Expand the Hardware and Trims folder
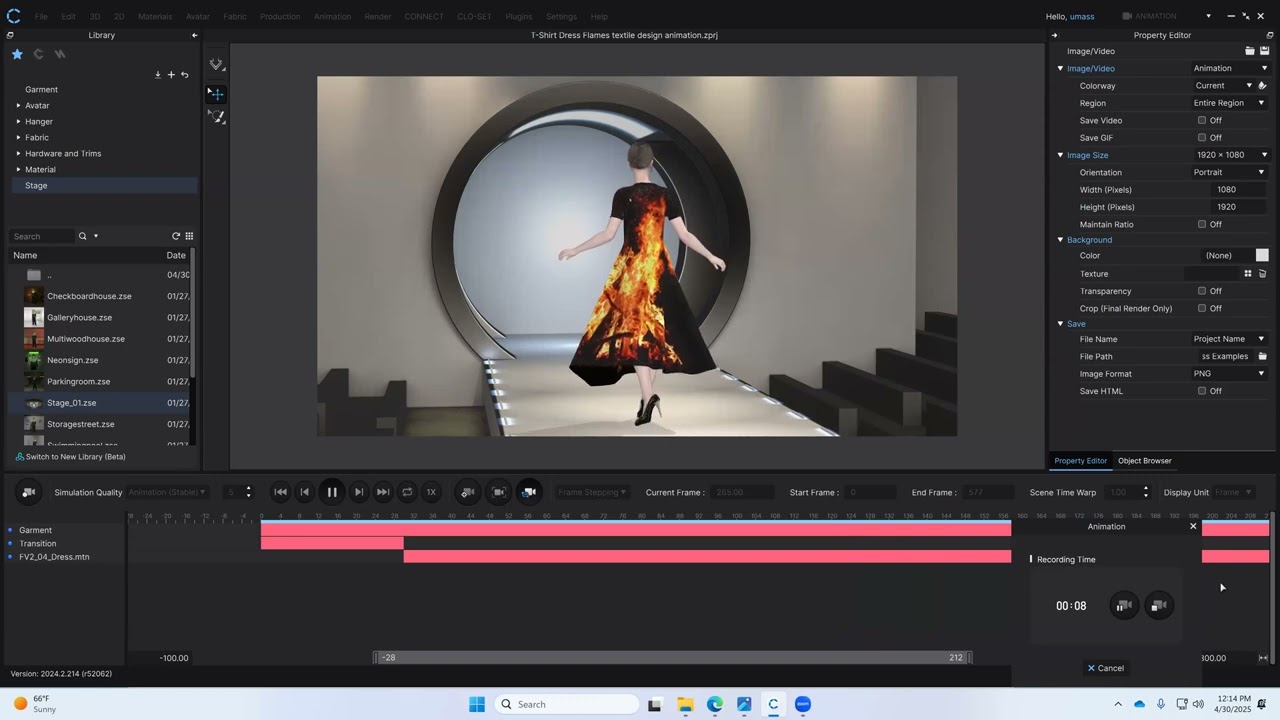 [18, 153]
